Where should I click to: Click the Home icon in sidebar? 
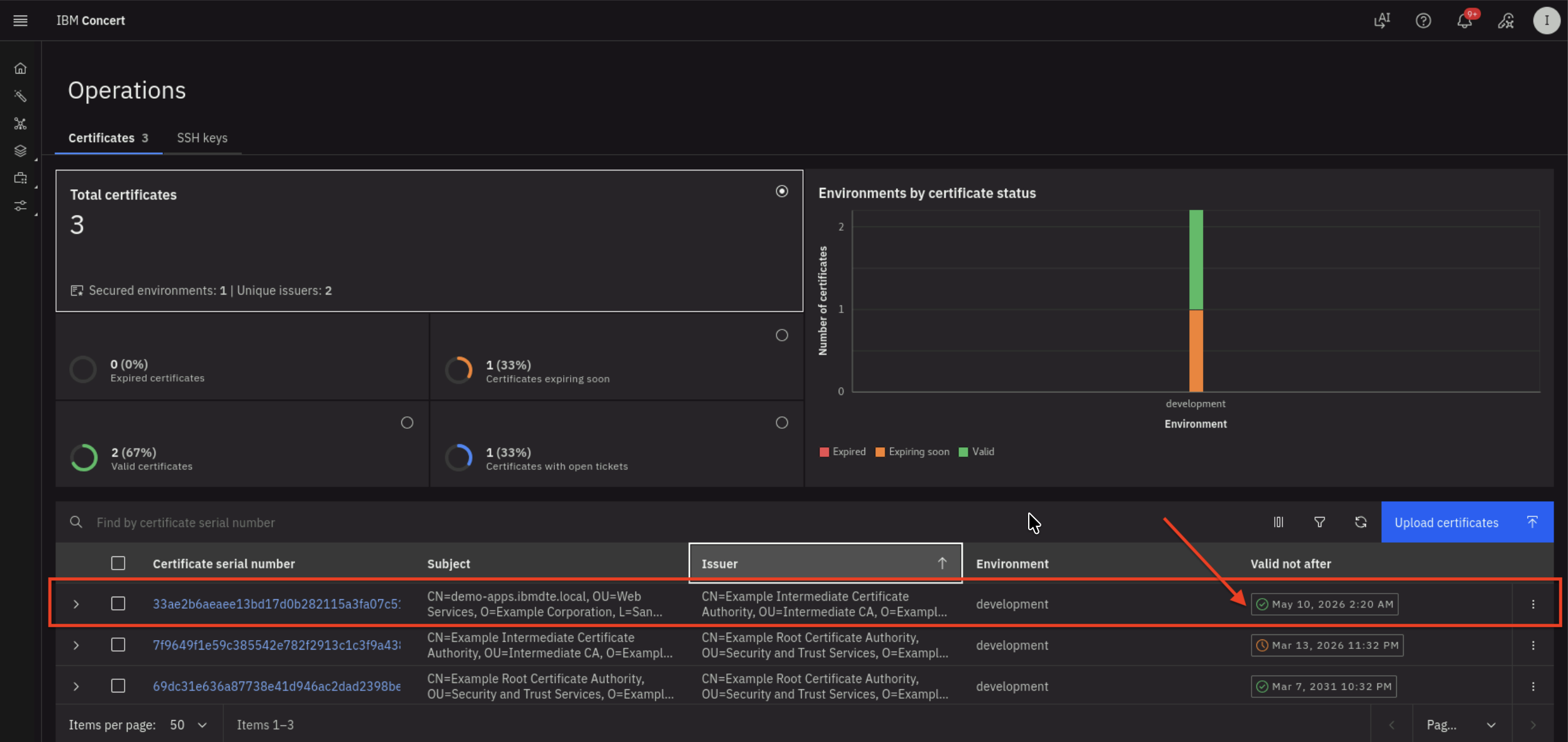[20, 68]
